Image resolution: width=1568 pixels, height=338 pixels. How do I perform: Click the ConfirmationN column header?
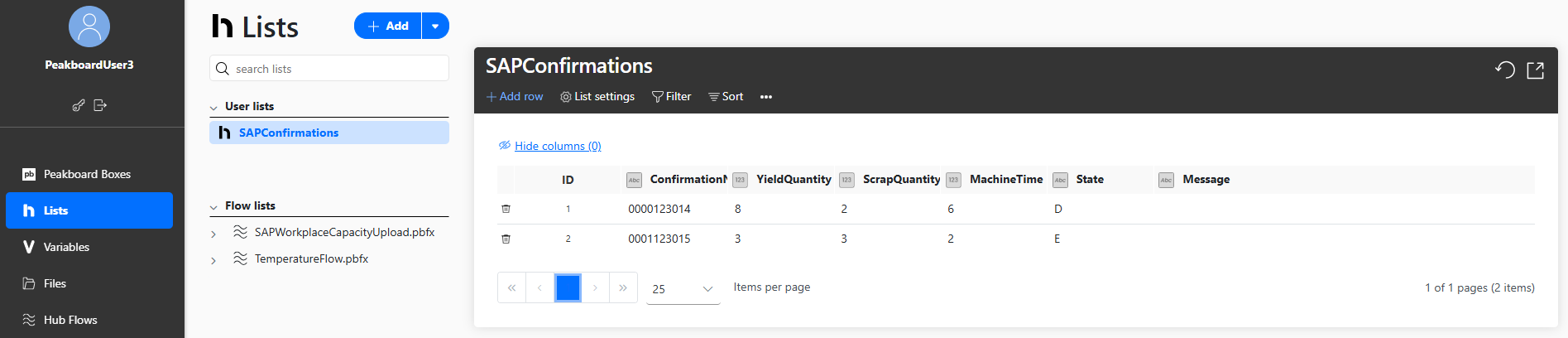(674, 180)
